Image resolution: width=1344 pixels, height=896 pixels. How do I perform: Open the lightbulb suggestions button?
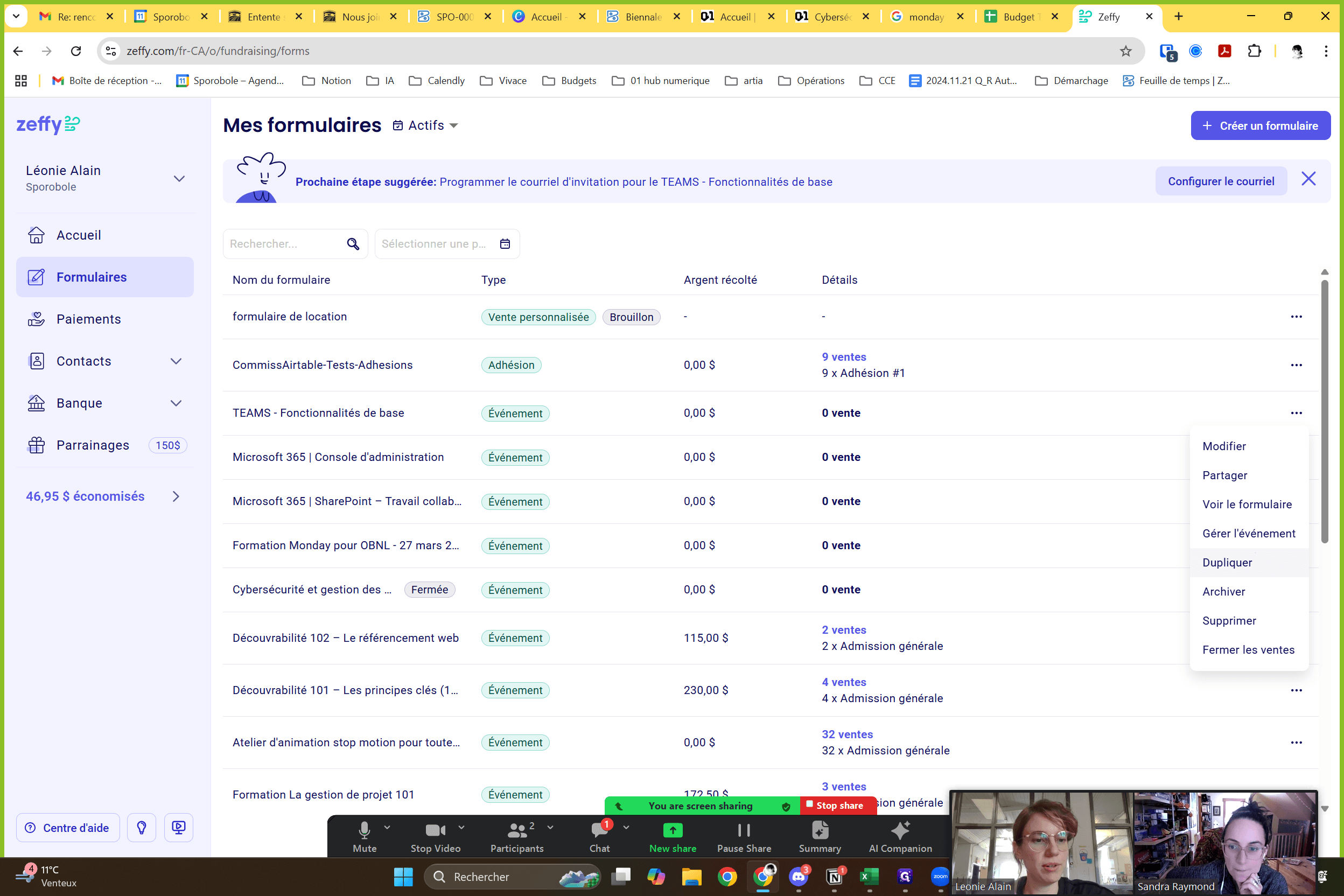(x=142, y=828)
